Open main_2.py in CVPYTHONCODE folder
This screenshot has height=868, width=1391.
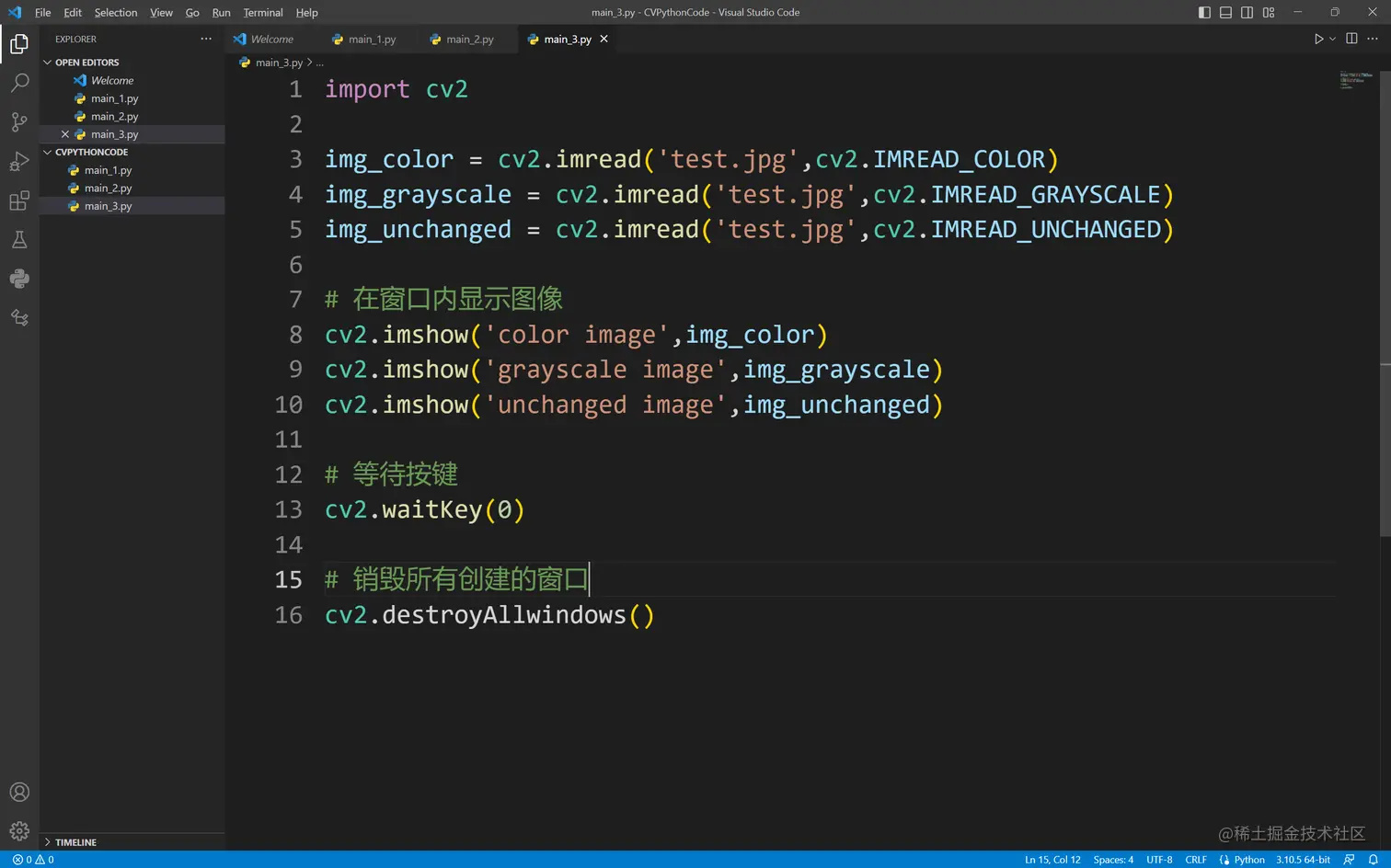coord(109,188)
